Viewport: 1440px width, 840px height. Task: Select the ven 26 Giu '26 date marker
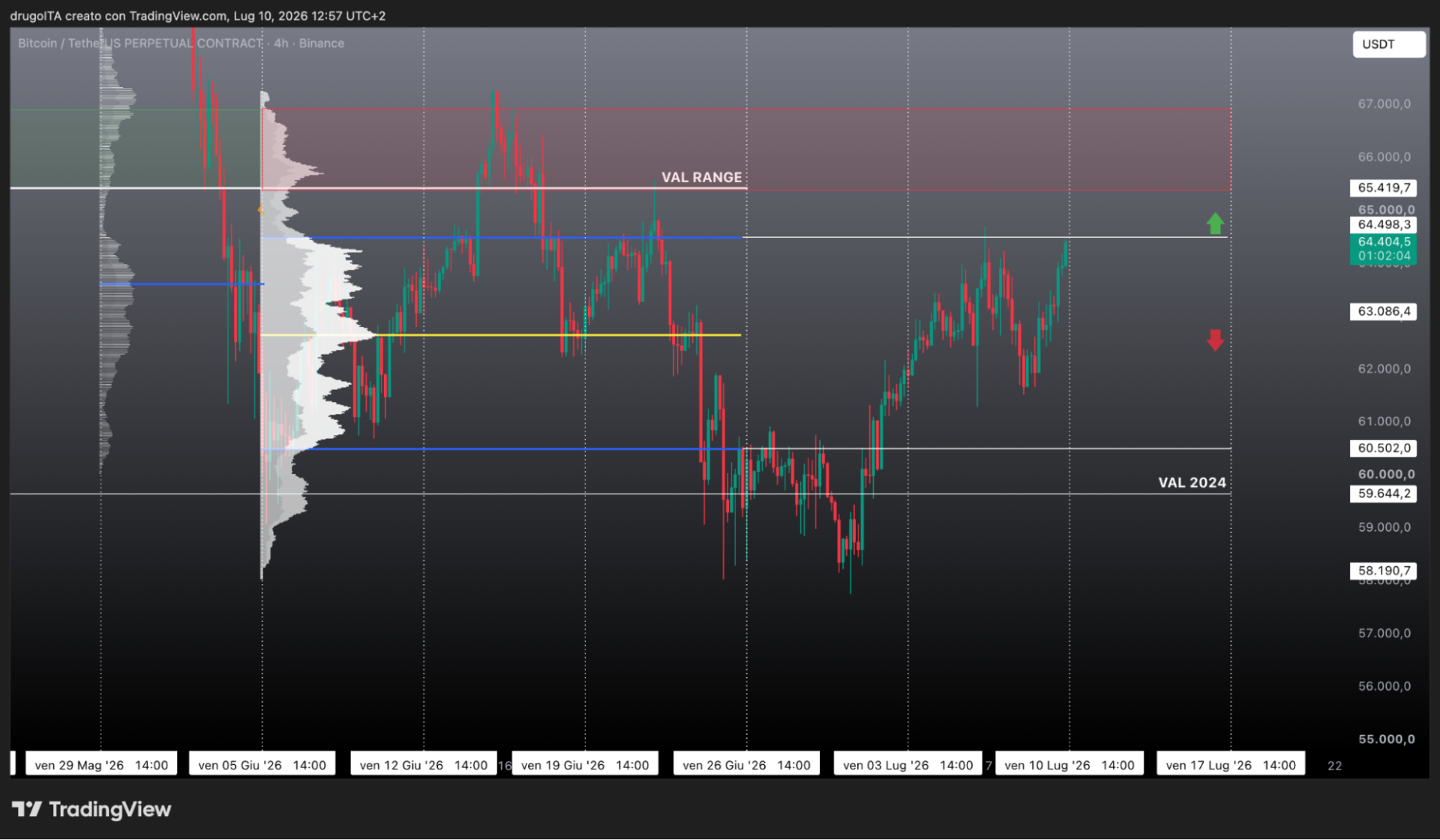tap(746, 764)
